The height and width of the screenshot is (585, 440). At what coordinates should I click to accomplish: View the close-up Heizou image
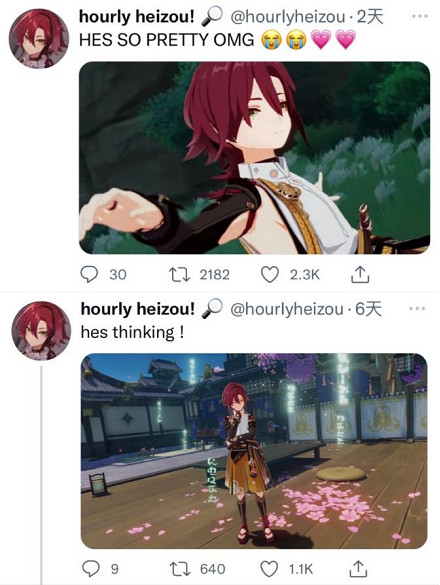255,158
